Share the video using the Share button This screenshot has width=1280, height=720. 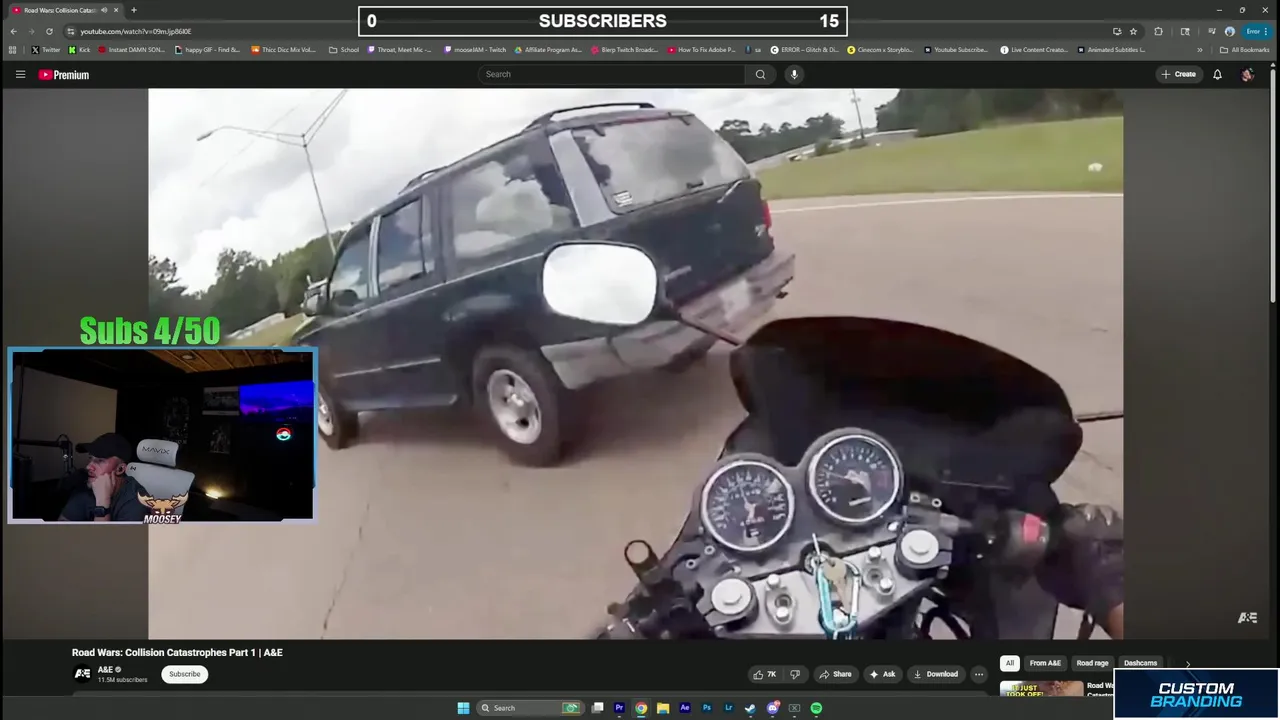click(x=835, y=674)
